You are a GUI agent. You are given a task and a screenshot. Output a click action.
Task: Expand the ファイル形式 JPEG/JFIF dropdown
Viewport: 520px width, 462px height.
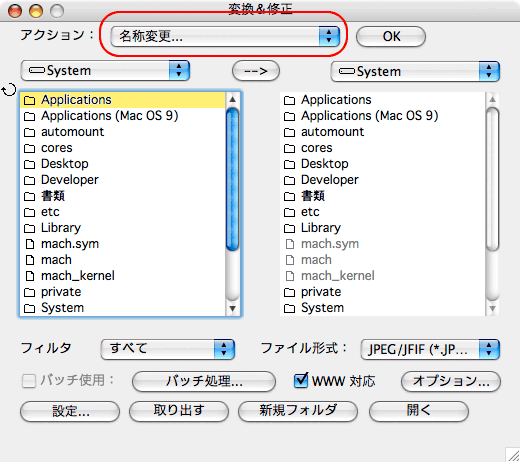tap(430, 349)
